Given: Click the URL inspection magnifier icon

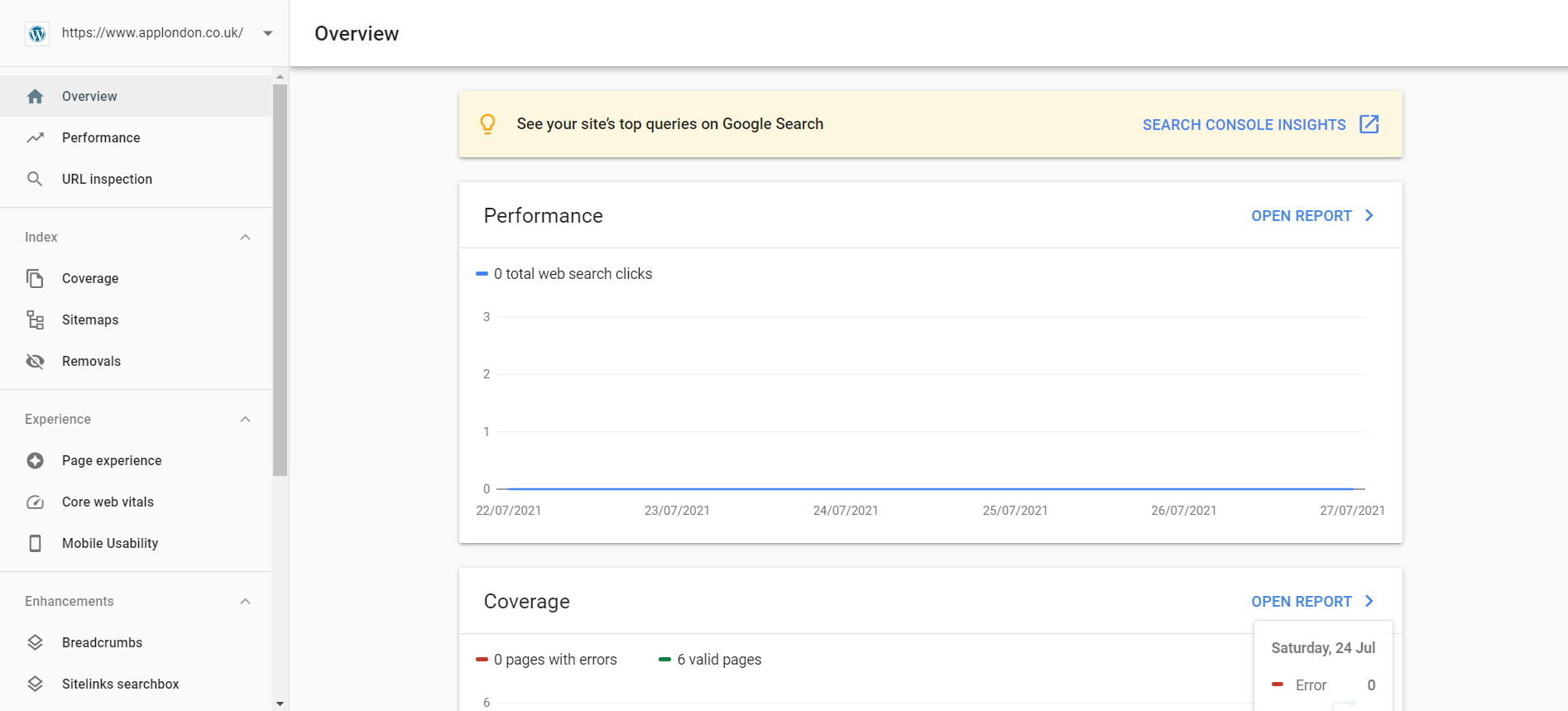Looking at the screenshot, I should pyautogui.click(x=35, y=179).
